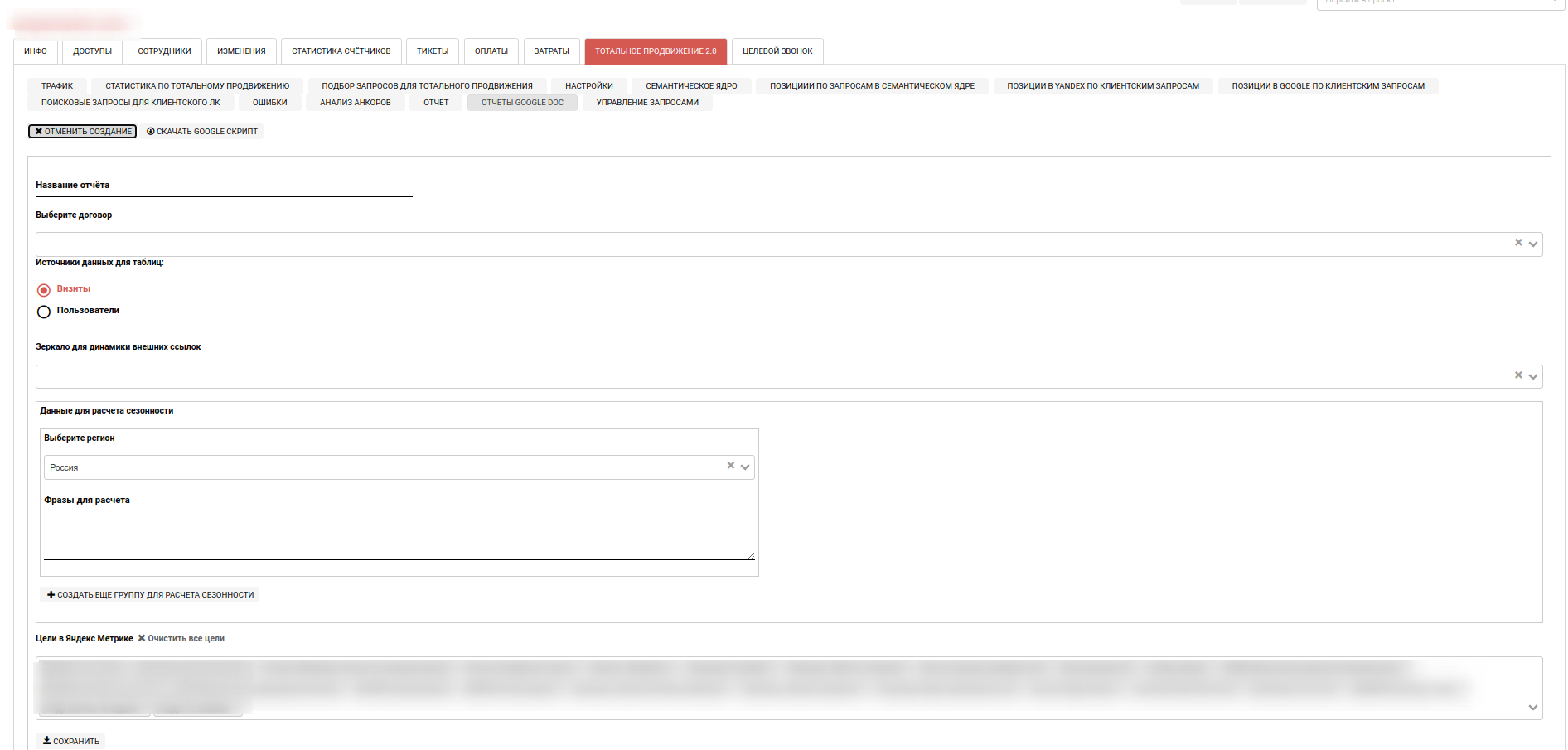1568x750 pixels.
Task: Open the Статистика счётчиков tab
Action: coord(341,51)
